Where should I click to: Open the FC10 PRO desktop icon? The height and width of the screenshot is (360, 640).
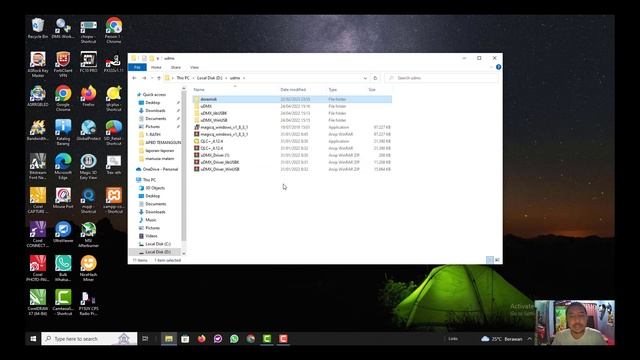pos(88,62)
